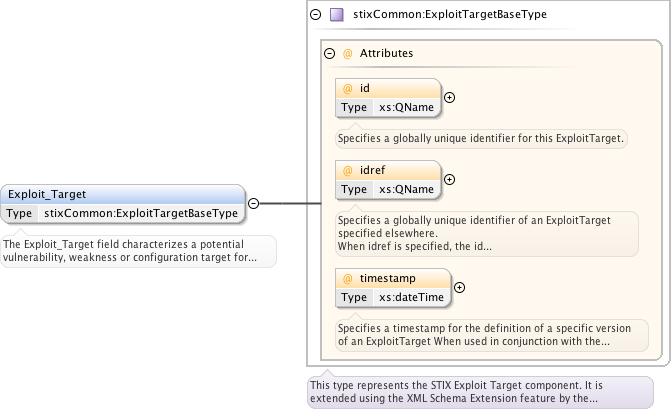Click the @ icon on the timestamp attribute
Screen dimensions: 672x412
coord(347,279)
